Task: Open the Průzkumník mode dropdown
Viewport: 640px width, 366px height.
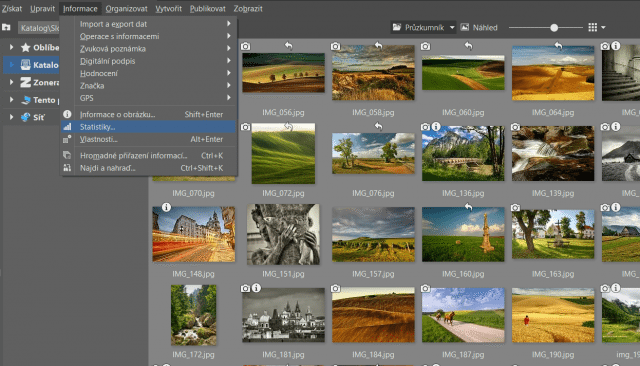Action: pos(423,27)
